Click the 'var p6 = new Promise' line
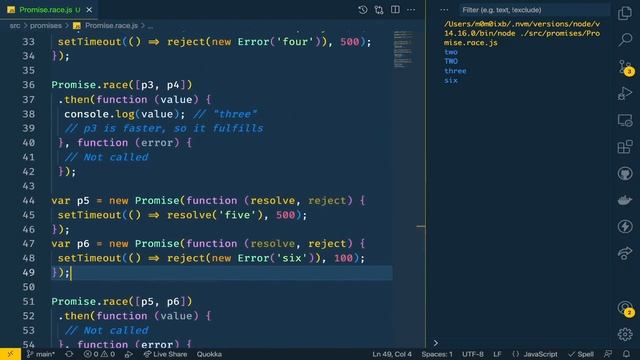The height and width of the screenshot is (360, 640). point(208,244)
